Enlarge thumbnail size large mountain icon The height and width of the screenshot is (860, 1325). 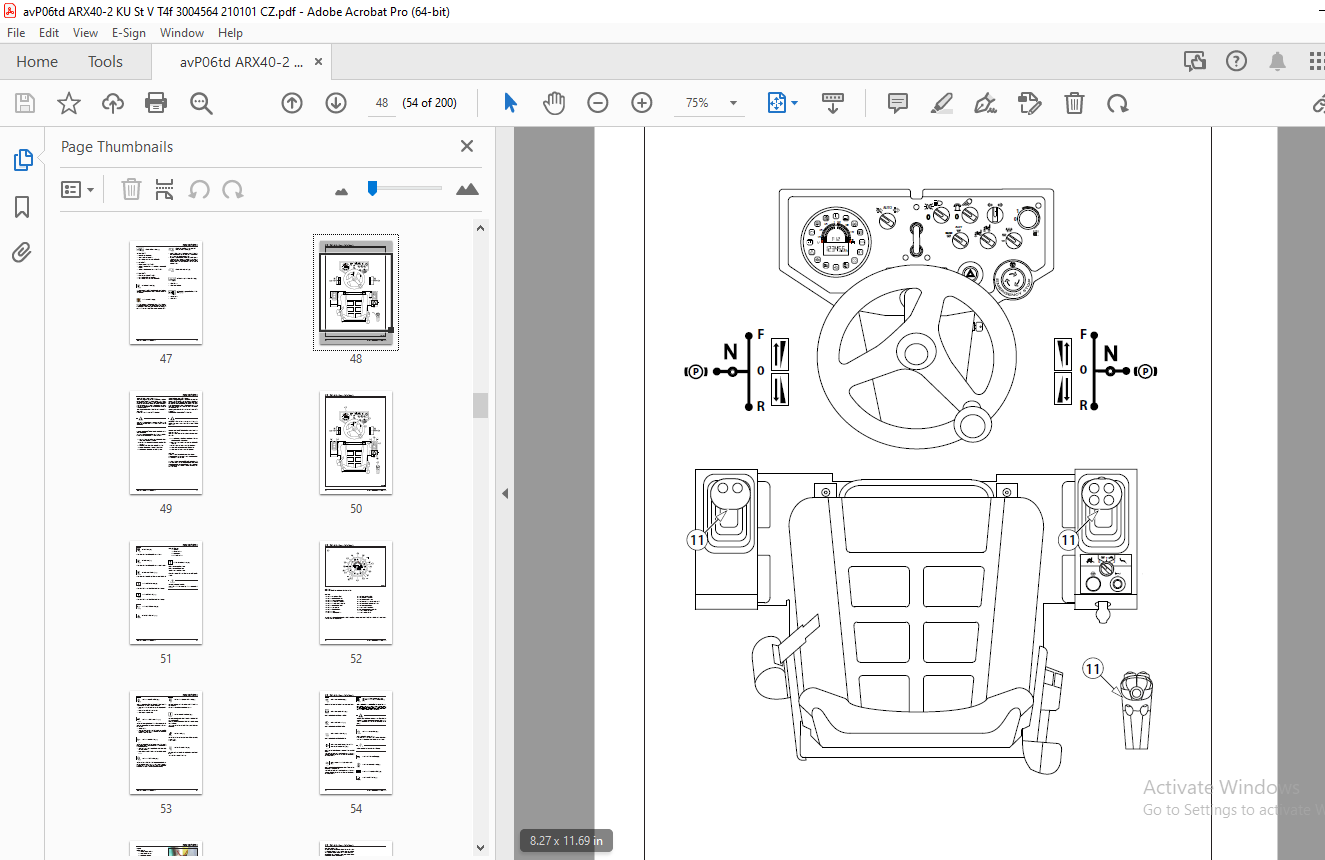point(467,189)
